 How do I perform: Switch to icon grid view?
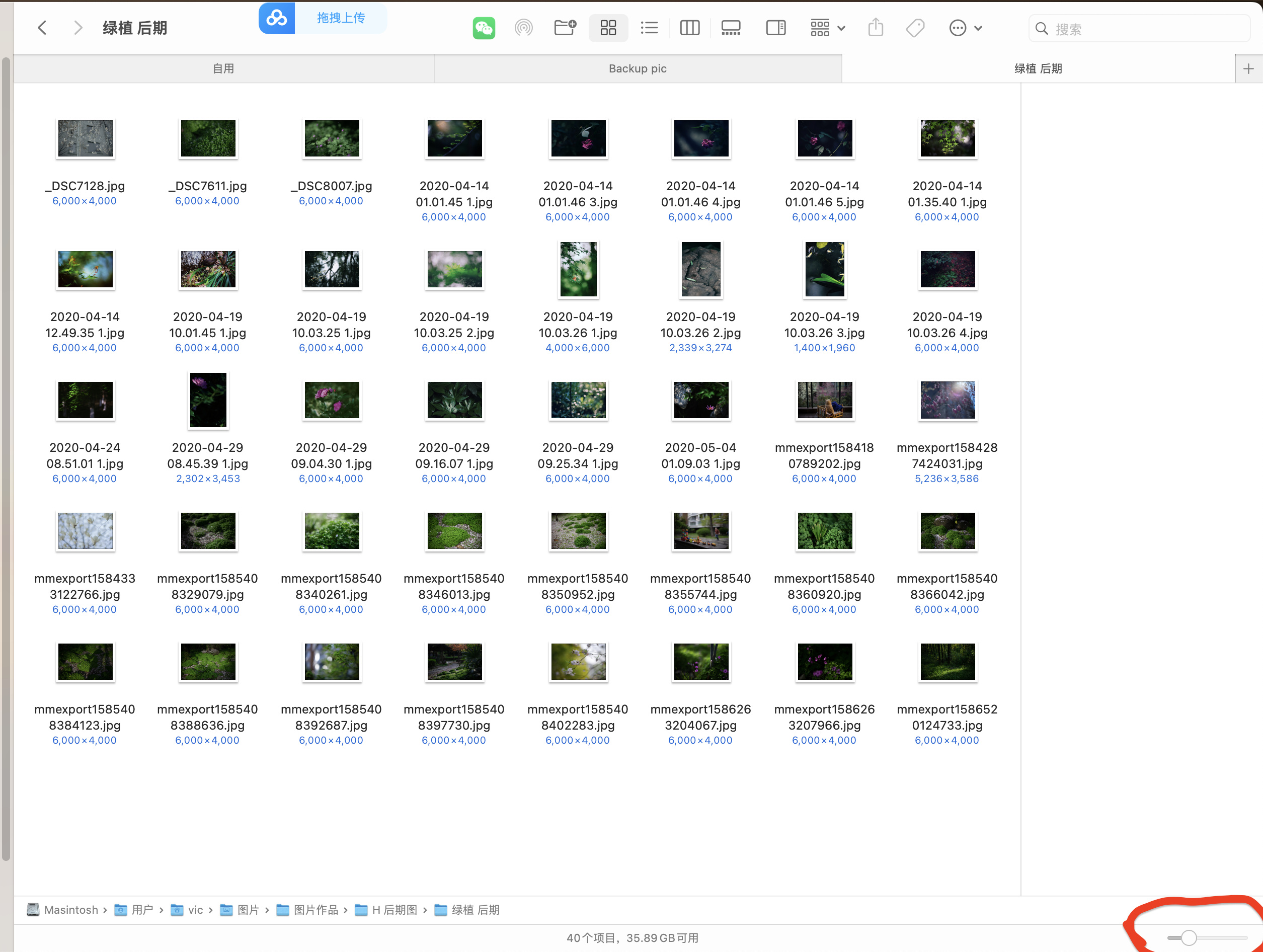(608, 28)
